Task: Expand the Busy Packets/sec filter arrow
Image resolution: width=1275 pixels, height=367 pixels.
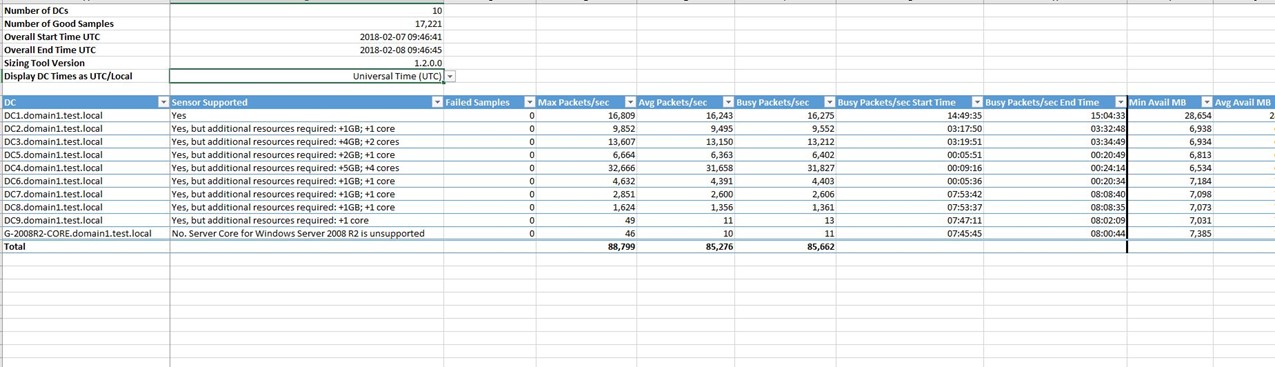Action: 828,102
